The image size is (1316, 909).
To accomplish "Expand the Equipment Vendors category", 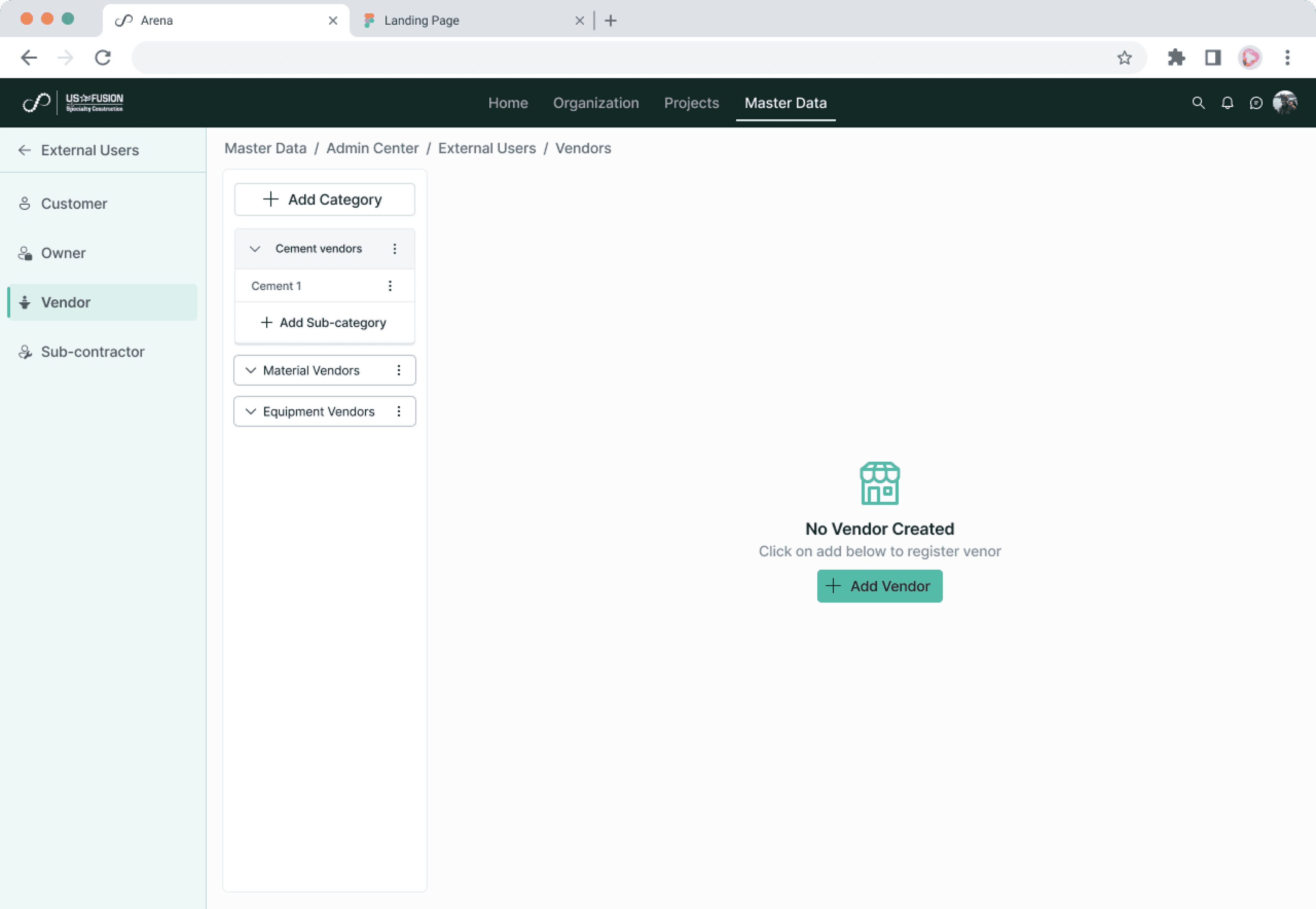I will coord(251,412).
